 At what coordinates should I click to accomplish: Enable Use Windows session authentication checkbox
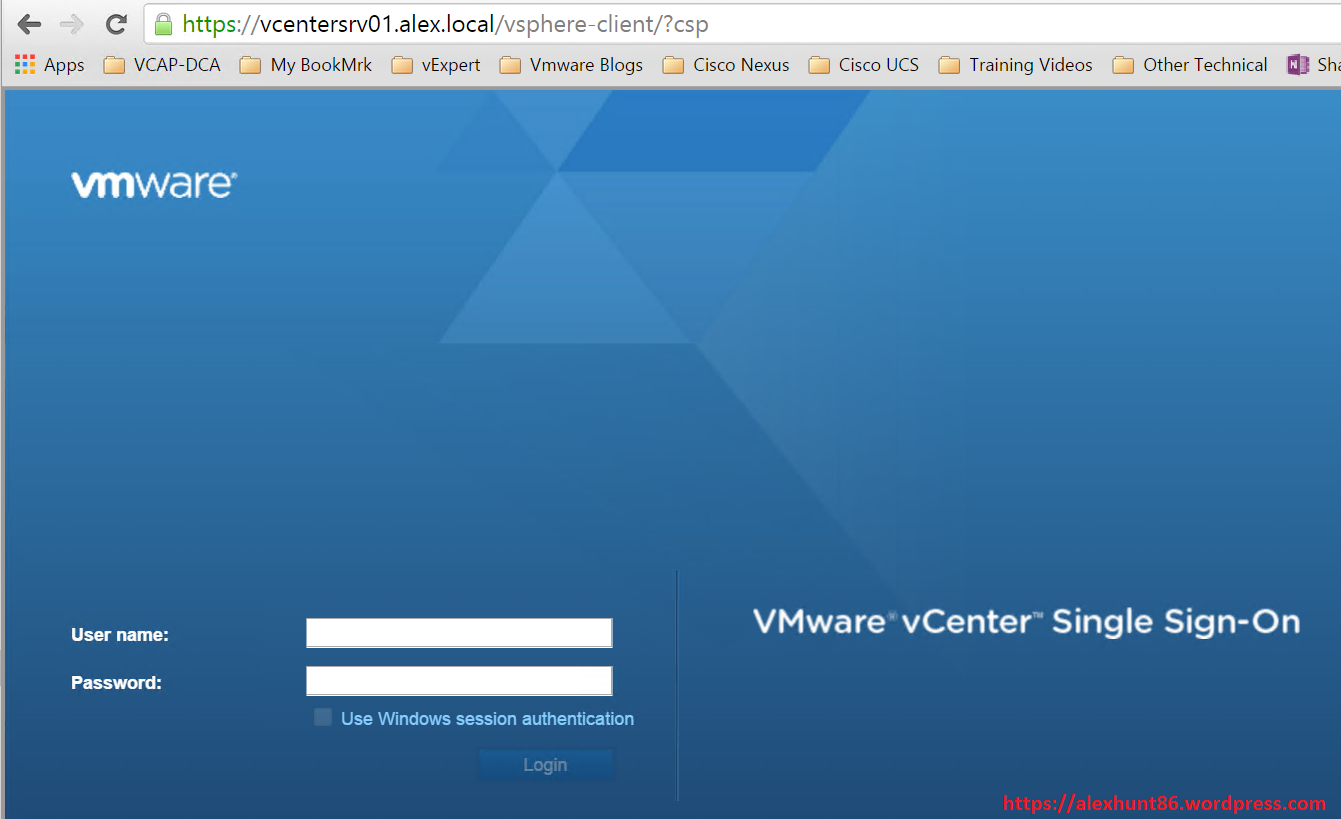click(x=323, y=717)
